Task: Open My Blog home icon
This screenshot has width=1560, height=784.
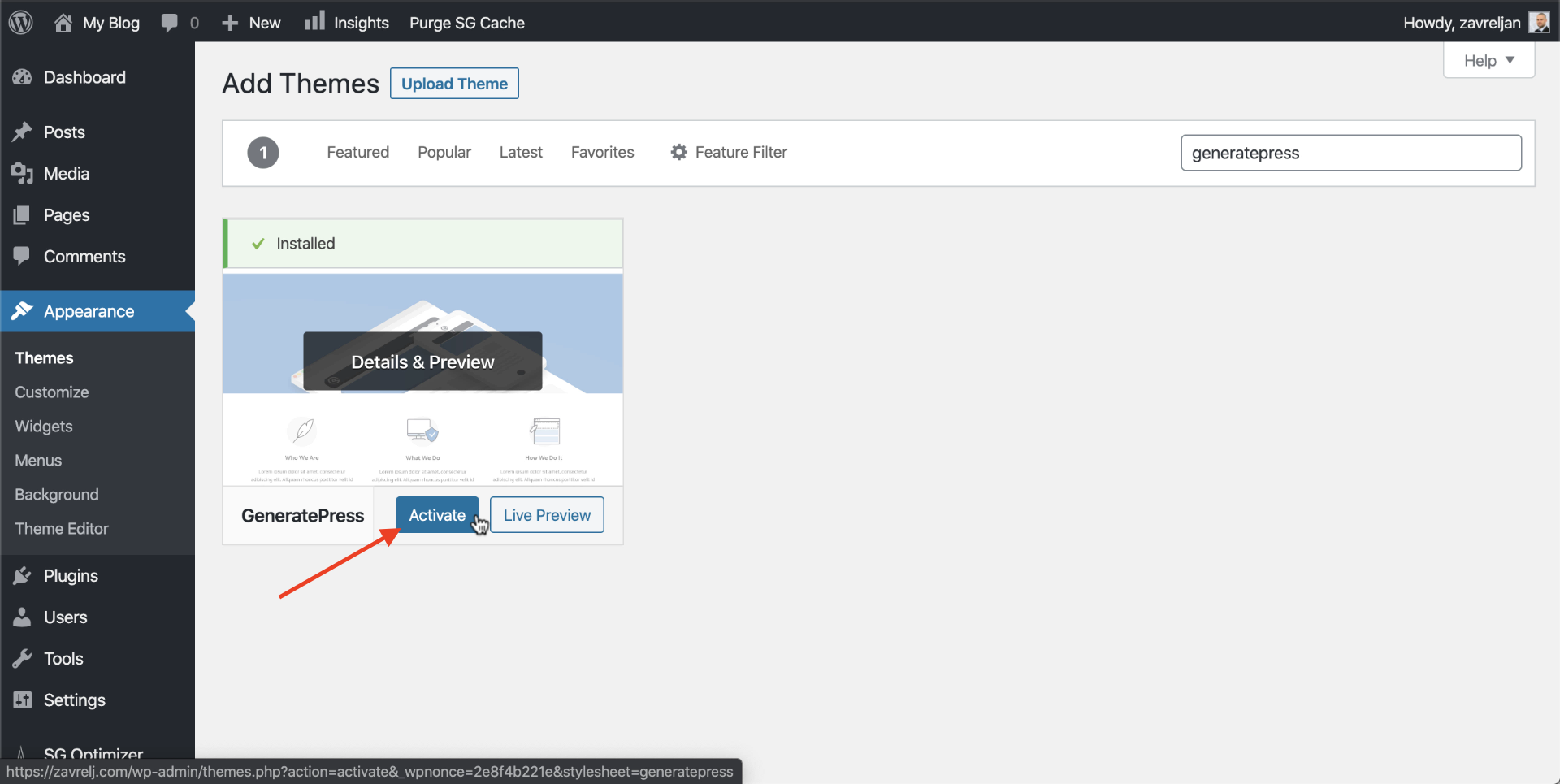Action: pyautogui.click(x=63, y=23)
